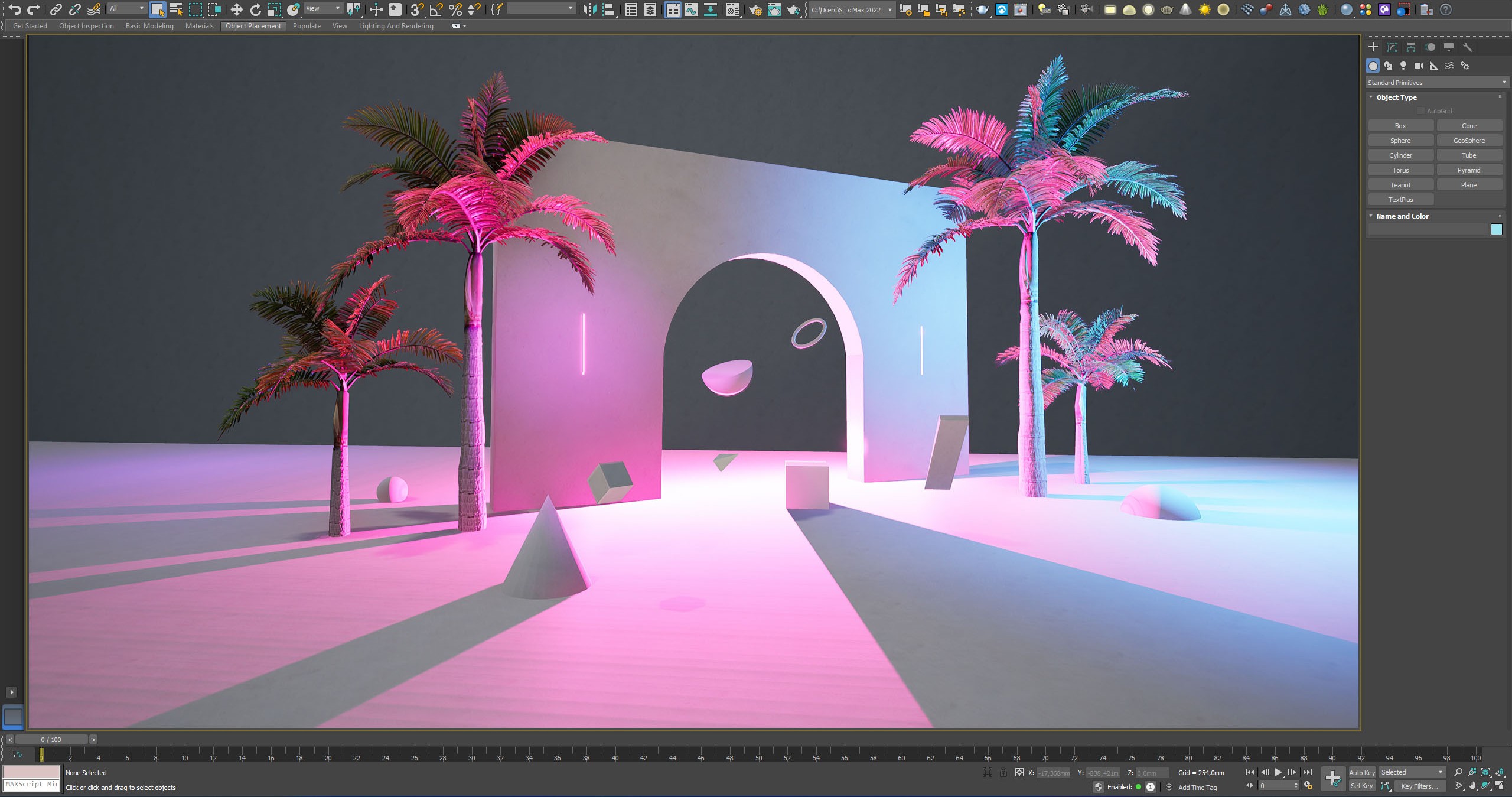Open the help question mark icon
This screenshot has width=1512, height=797.
pyautogui.click(x=1446, y=9)
